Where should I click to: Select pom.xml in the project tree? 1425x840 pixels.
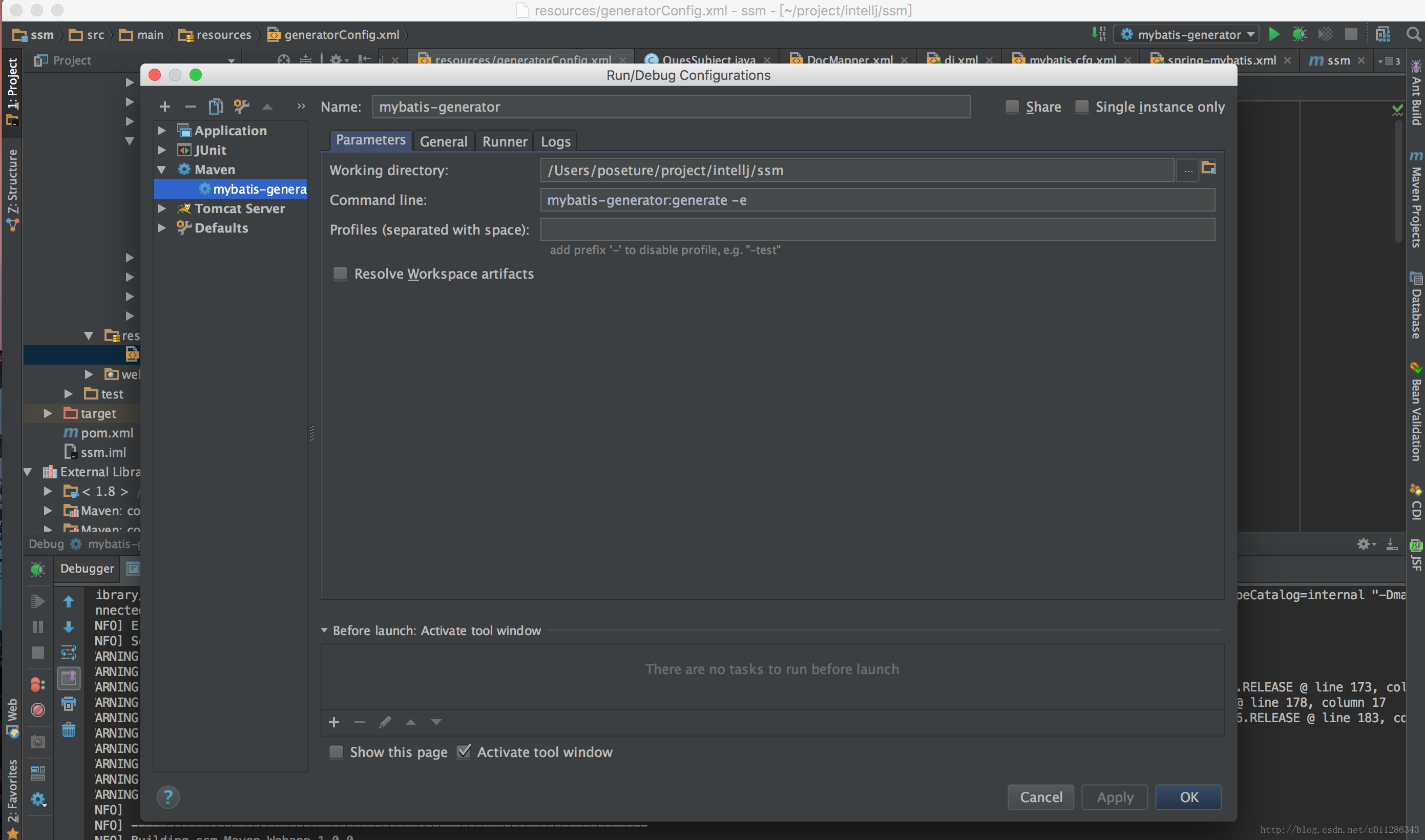[107, 433]
